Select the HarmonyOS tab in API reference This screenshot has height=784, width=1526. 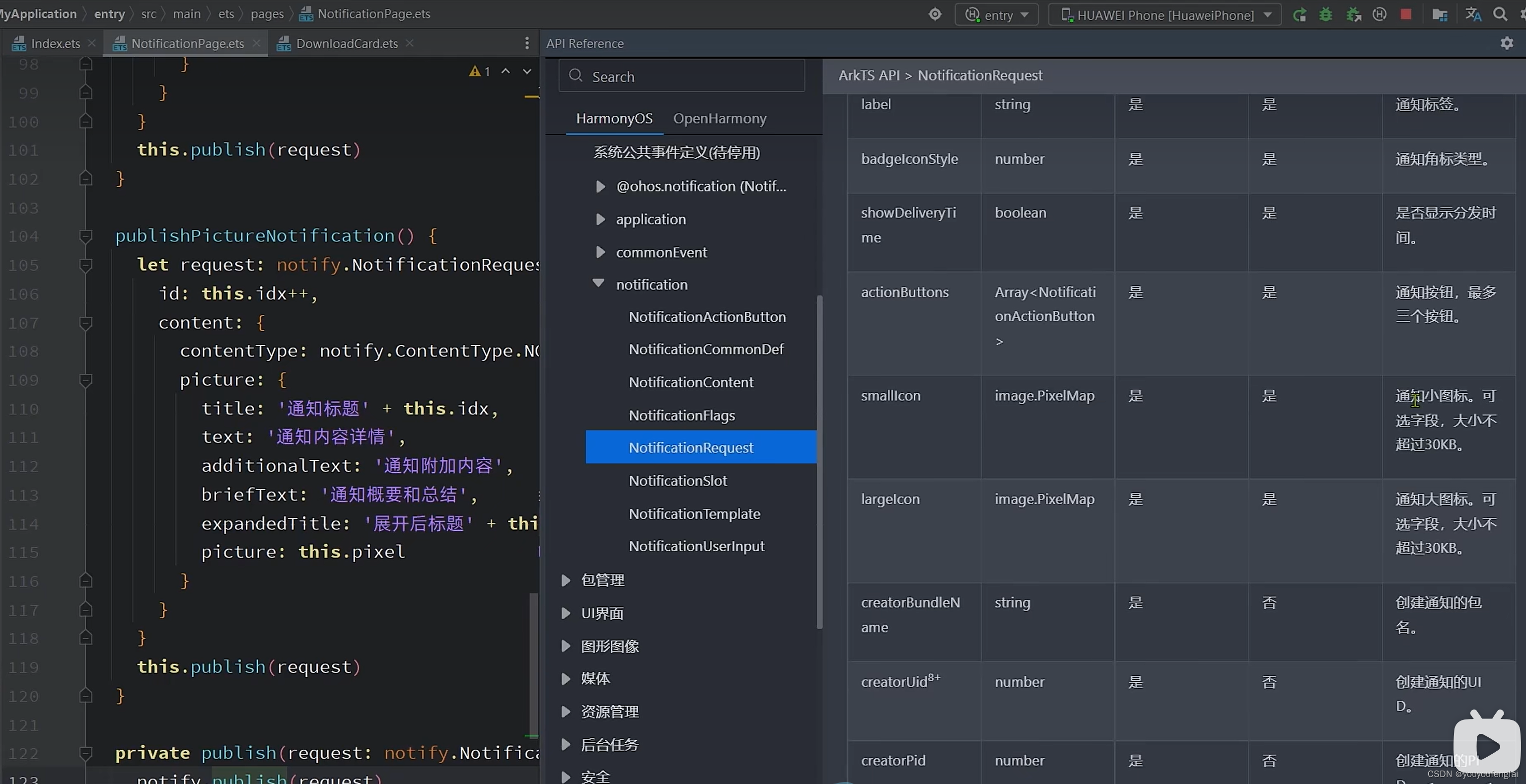click(614, 118)
